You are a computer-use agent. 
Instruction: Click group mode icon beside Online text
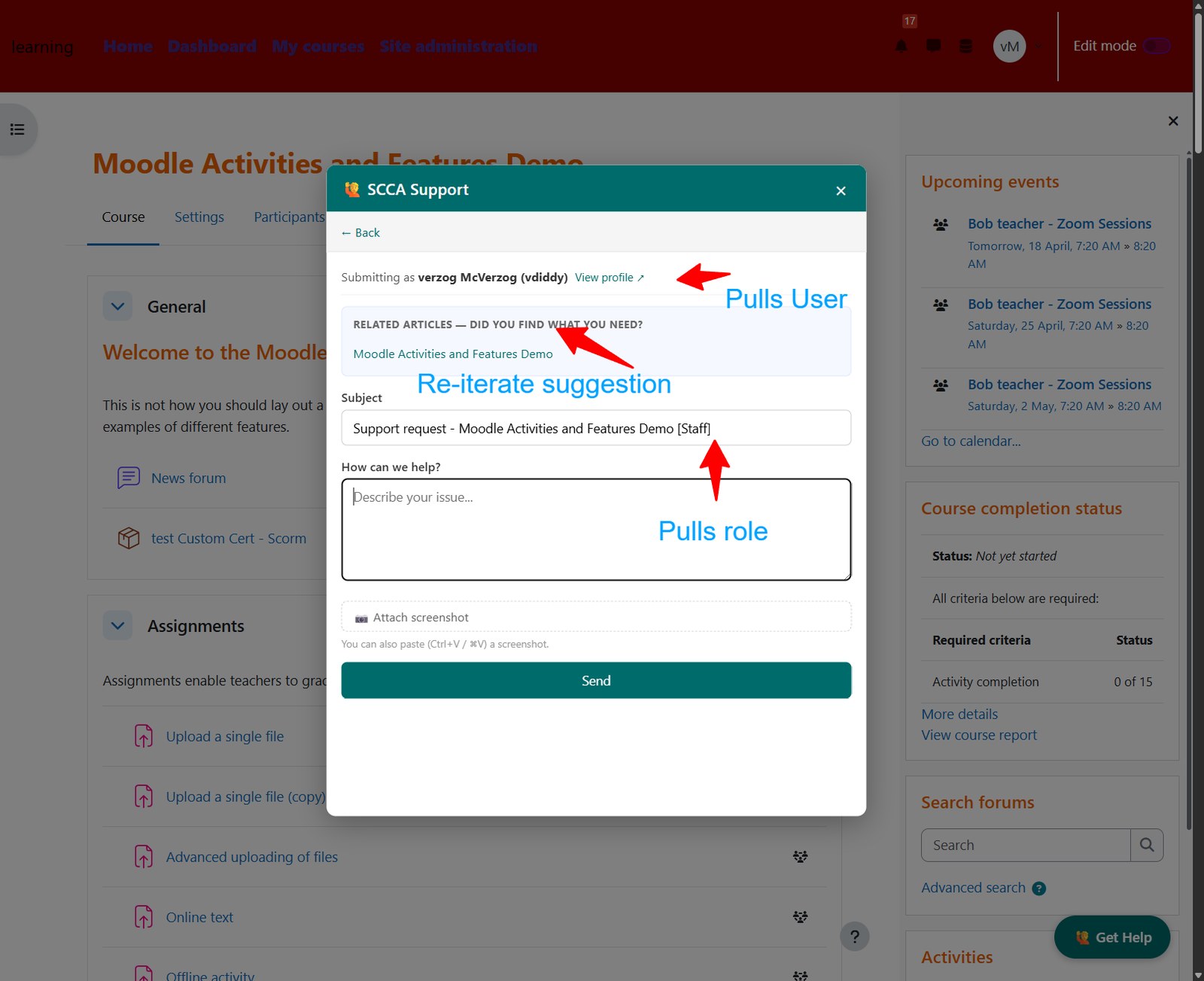pos(800,916)
